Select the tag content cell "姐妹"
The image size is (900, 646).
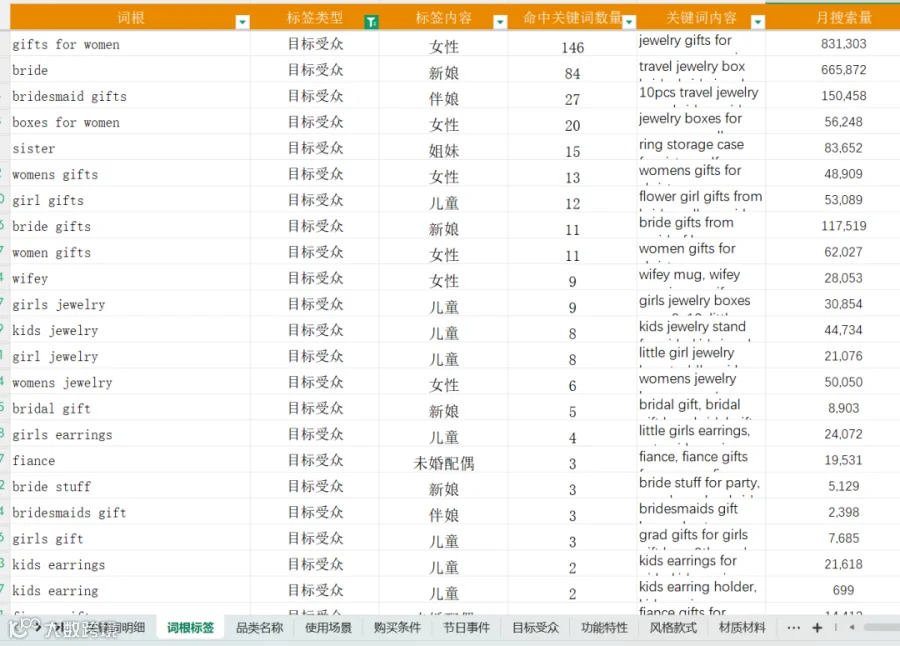[x=444, y=150]
